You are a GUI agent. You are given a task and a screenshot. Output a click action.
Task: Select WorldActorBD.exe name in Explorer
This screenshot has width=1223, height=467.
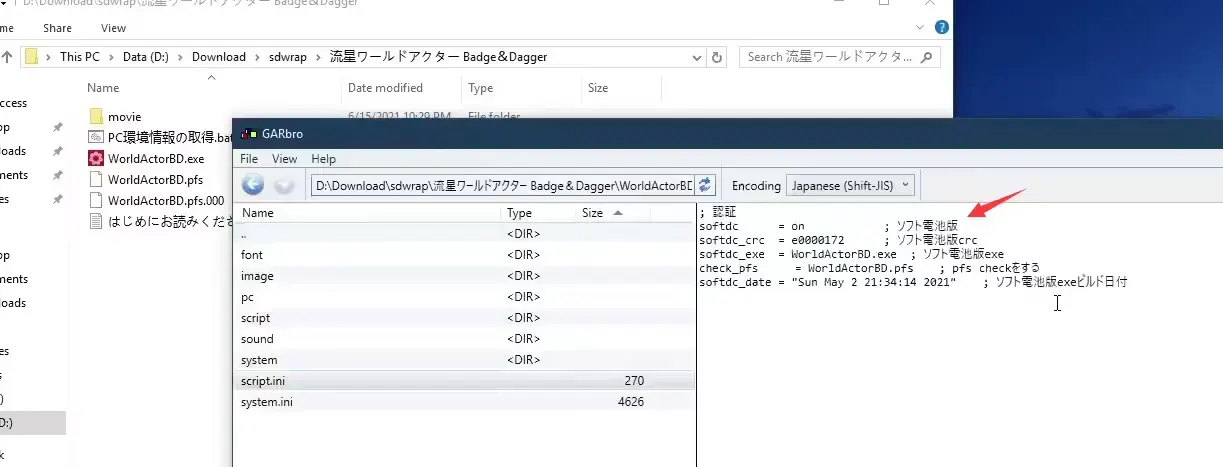tap(156, 158)
